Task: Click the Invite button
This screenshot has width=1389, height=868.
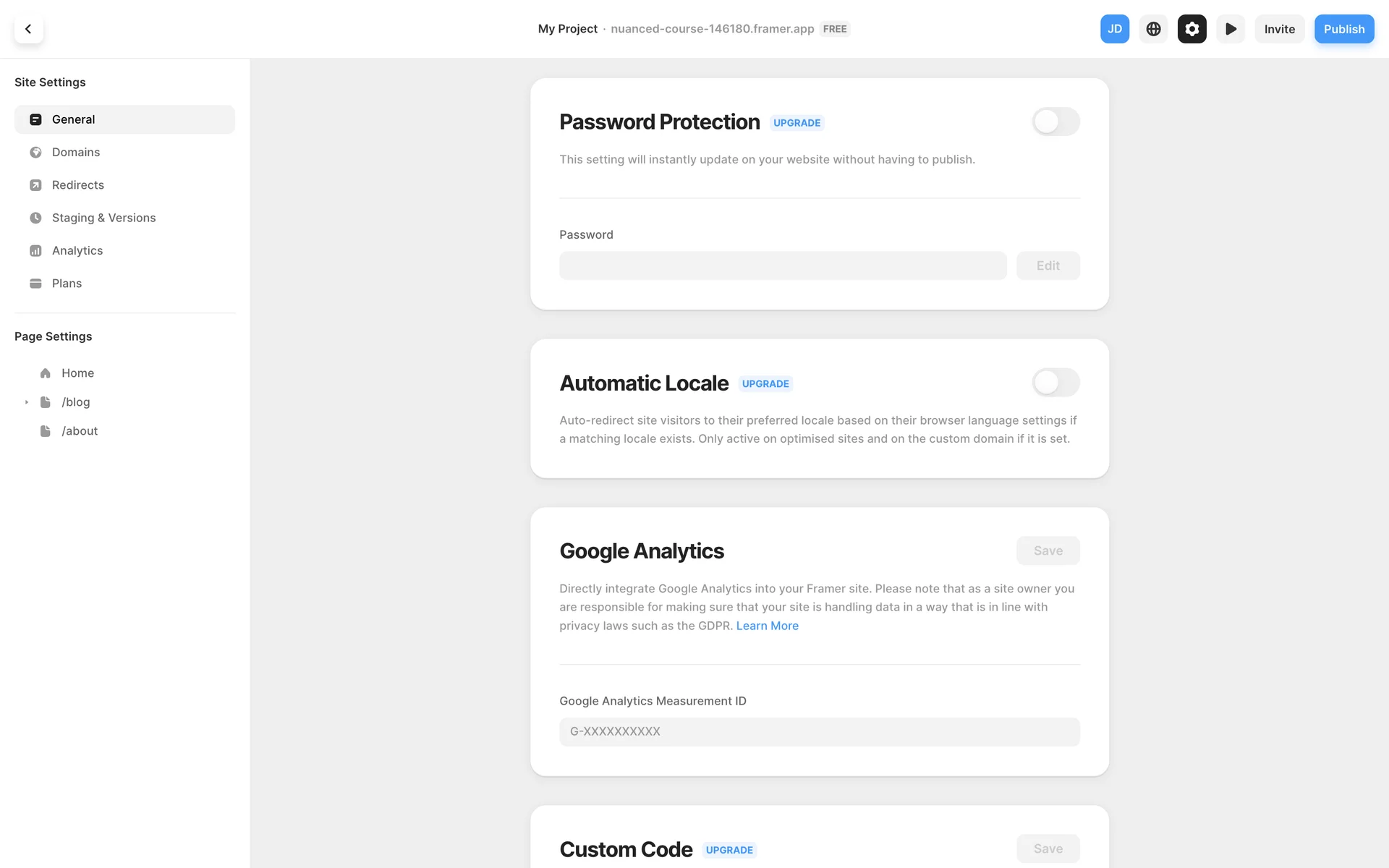Action: point(1279,29)
